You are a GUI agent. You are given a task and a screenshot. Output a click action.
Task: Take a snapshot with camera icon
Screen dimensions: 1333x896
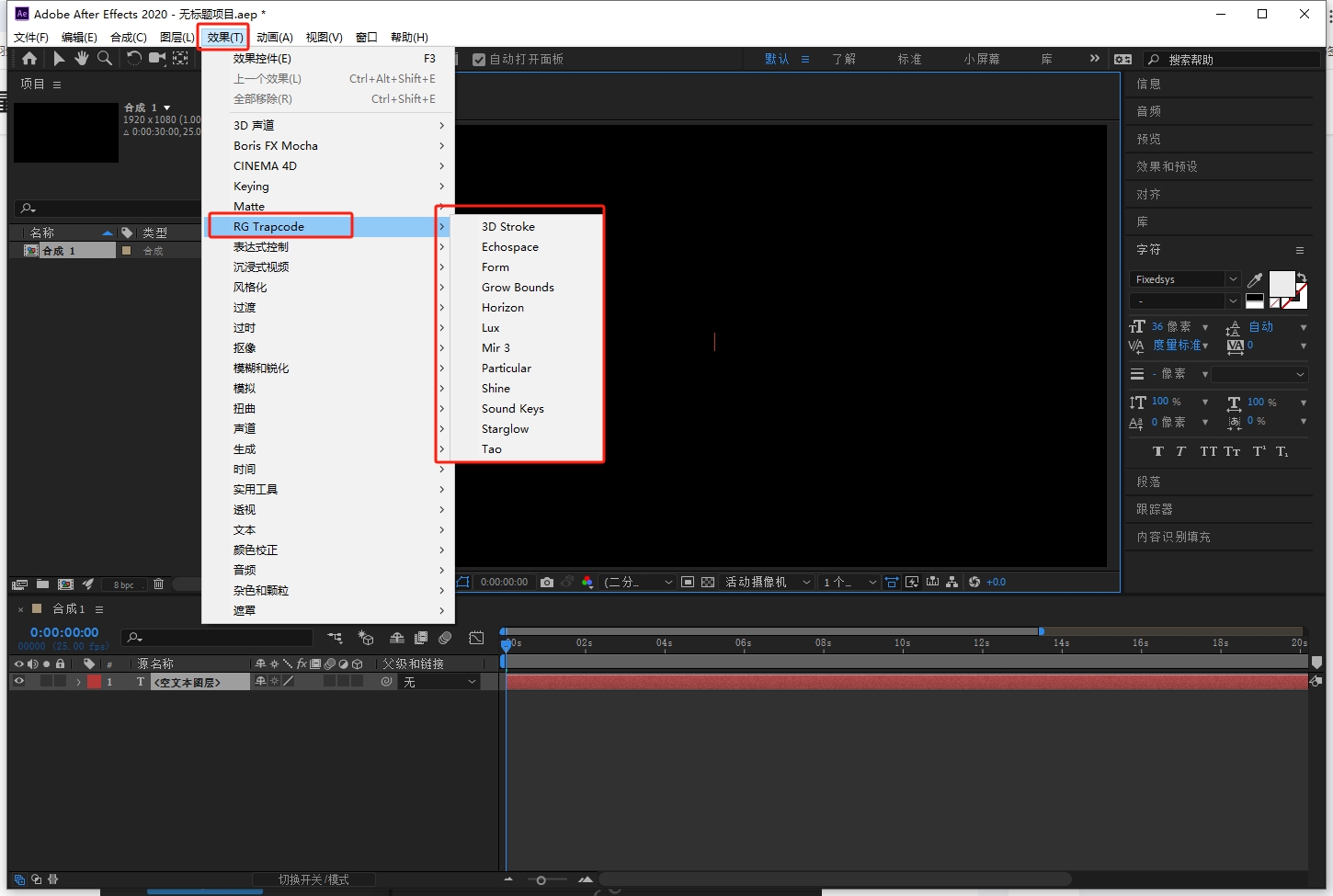(x=547, y=582)
